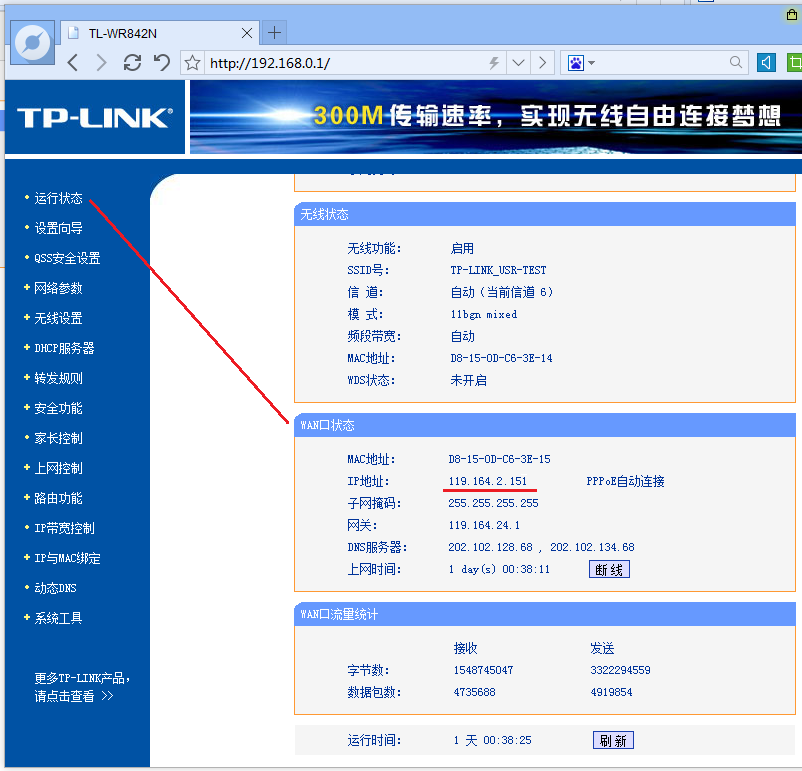Image resolution: width=802 pixels, height=771 pixels.
Task: Open the search magnifier in toolbar
Action: click(735, 62)
